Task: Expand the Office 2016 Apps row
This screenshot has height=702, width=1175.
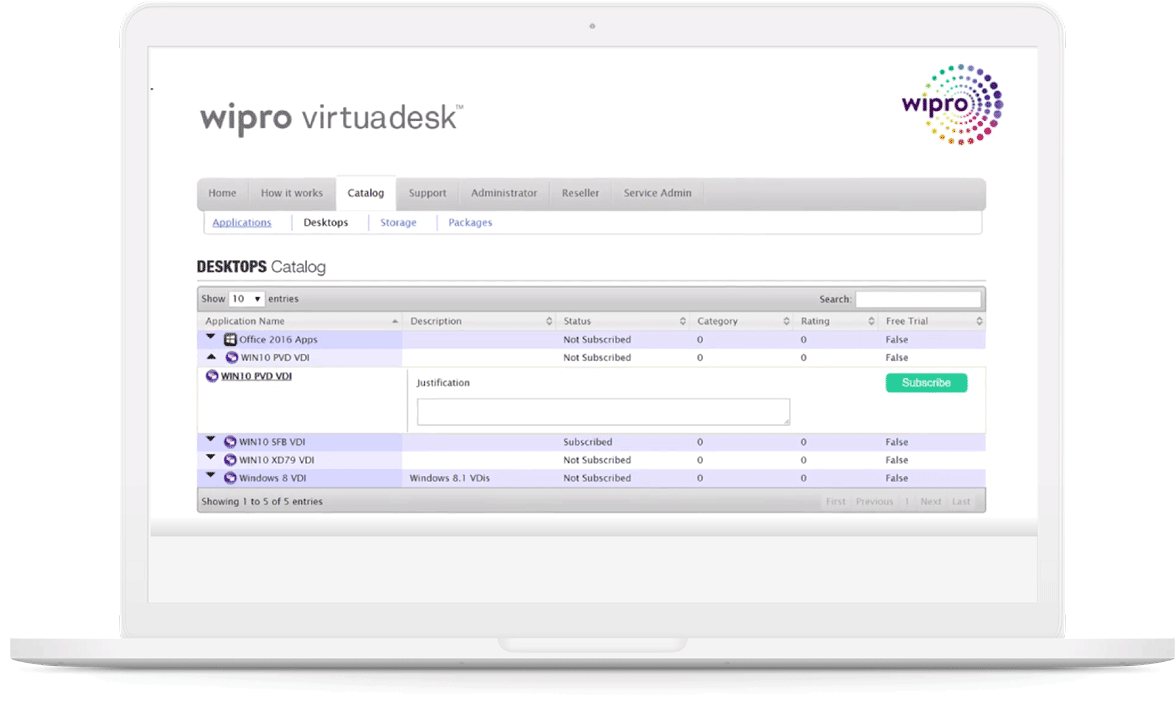Action: coord(211,338)
